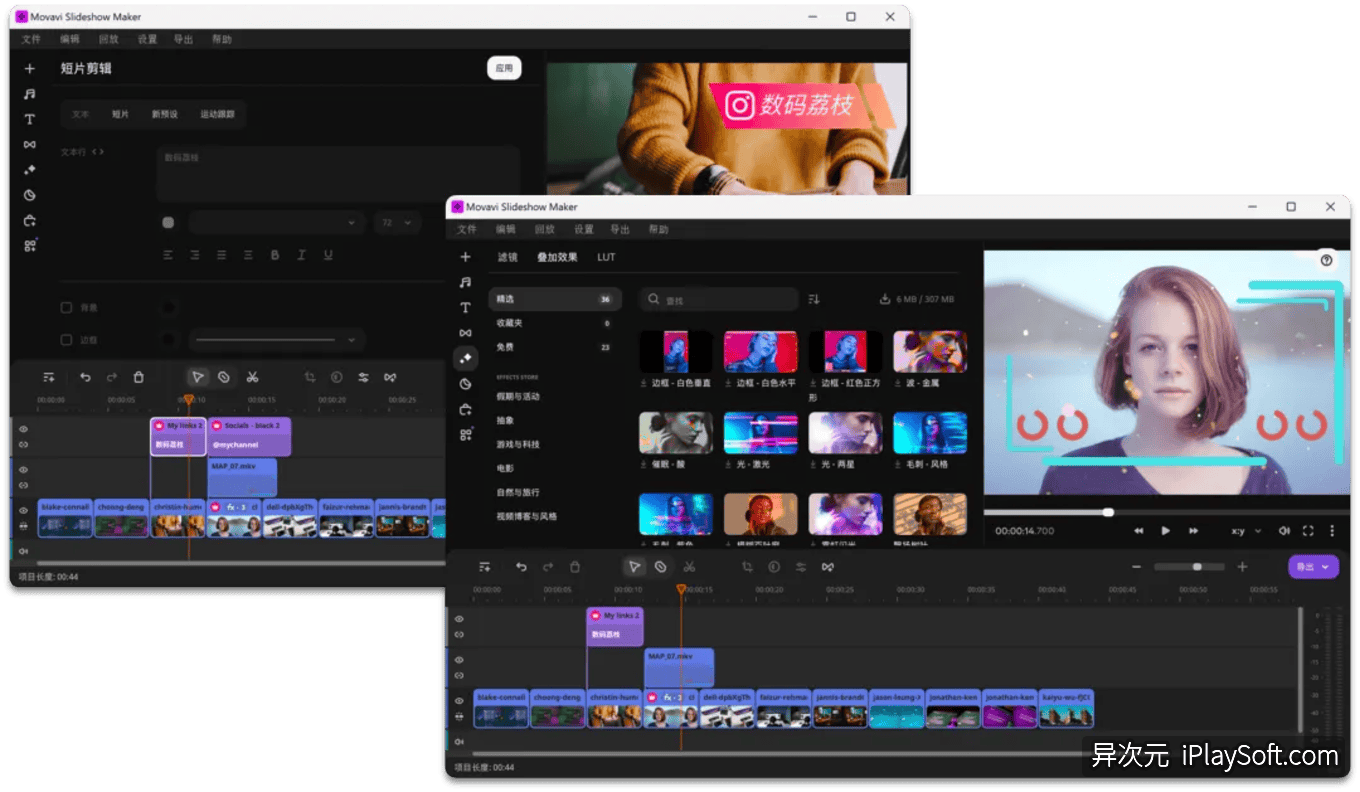The height and width of the screenshot is (792, 1360).
Task: Switch to the LUT tab
Action: pyautogui.click(x=606, y=257)
